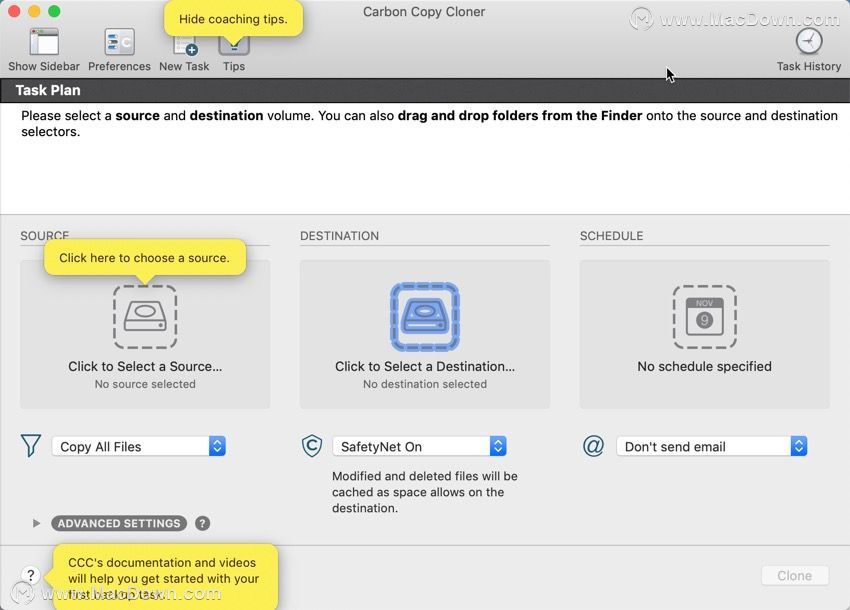Screen dimensions: 850x610
Task: Open Preferences from the toolbar
Action: pos(119,42)
